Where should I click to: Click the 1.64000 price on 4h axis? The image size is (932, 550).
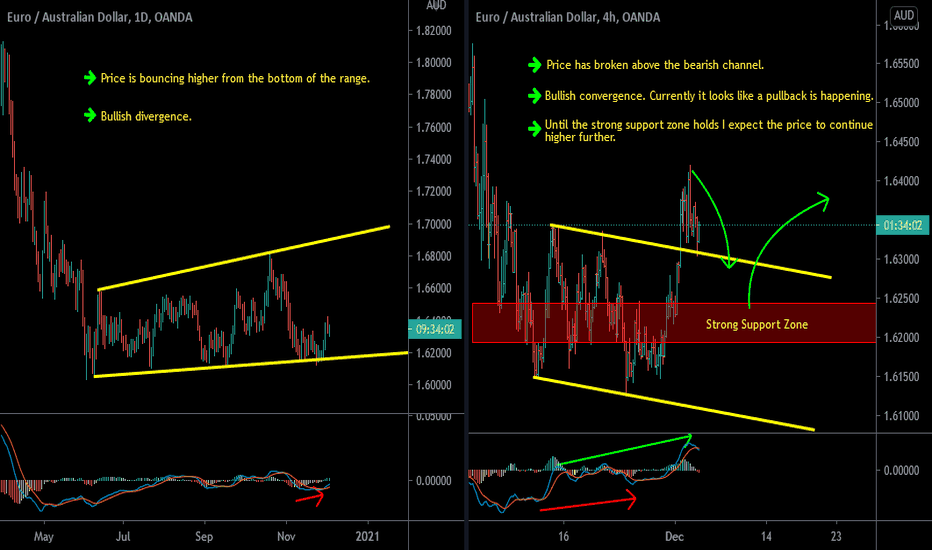[x=901, y=181]
